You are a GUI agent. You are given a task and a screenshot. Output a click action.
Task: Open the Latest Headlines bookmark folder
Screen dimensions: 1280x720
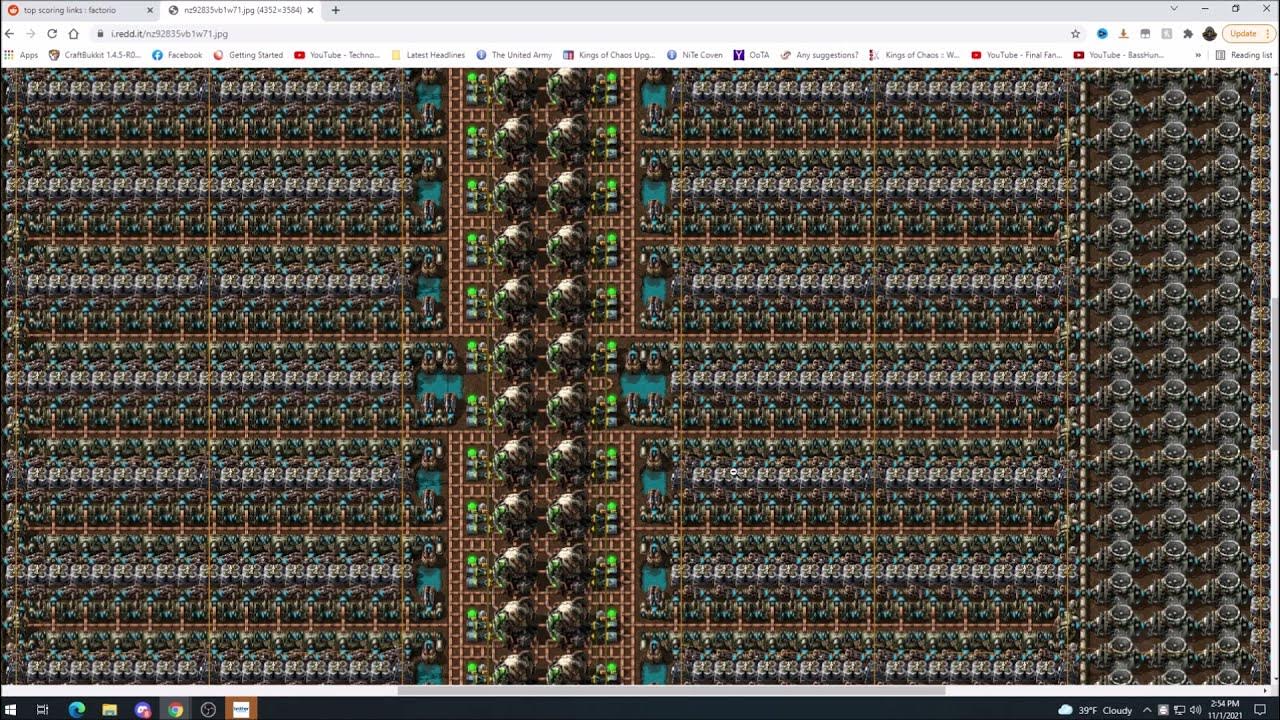click(x=428, y=55)
